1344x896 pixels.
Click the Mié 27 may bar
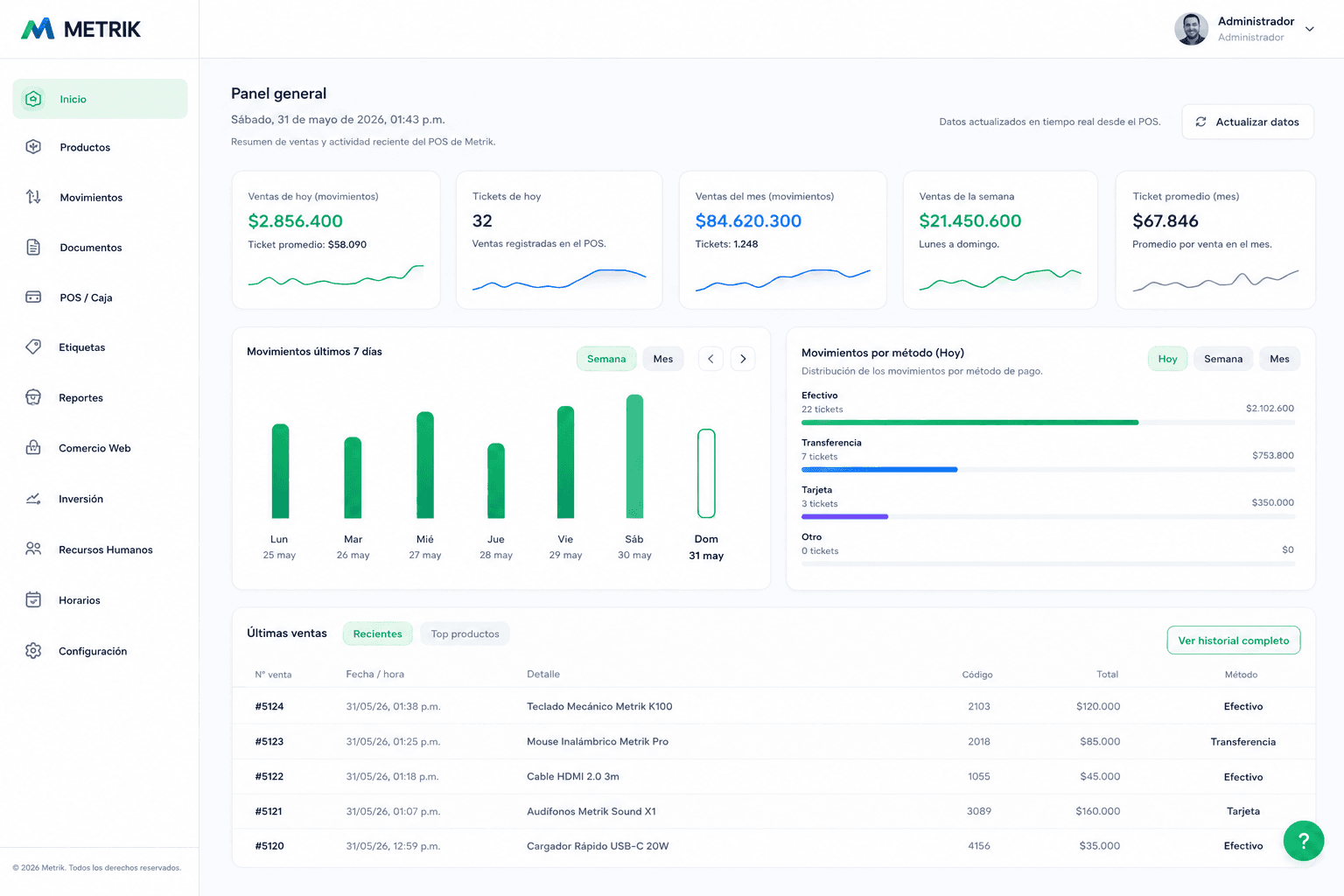pos(425,465)
